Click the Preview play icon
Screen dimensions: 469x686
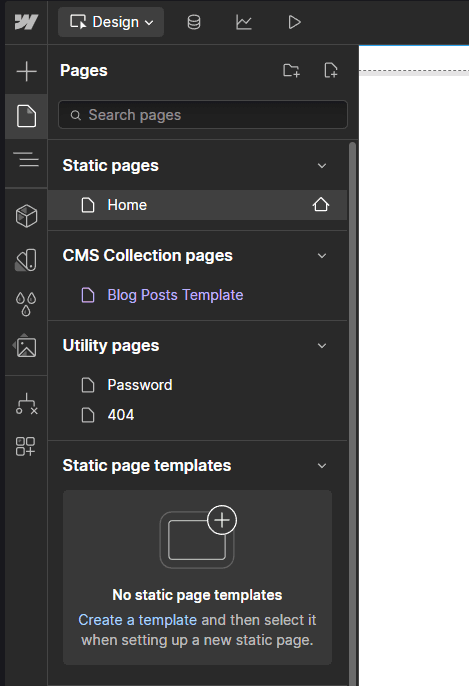point(294,22)
